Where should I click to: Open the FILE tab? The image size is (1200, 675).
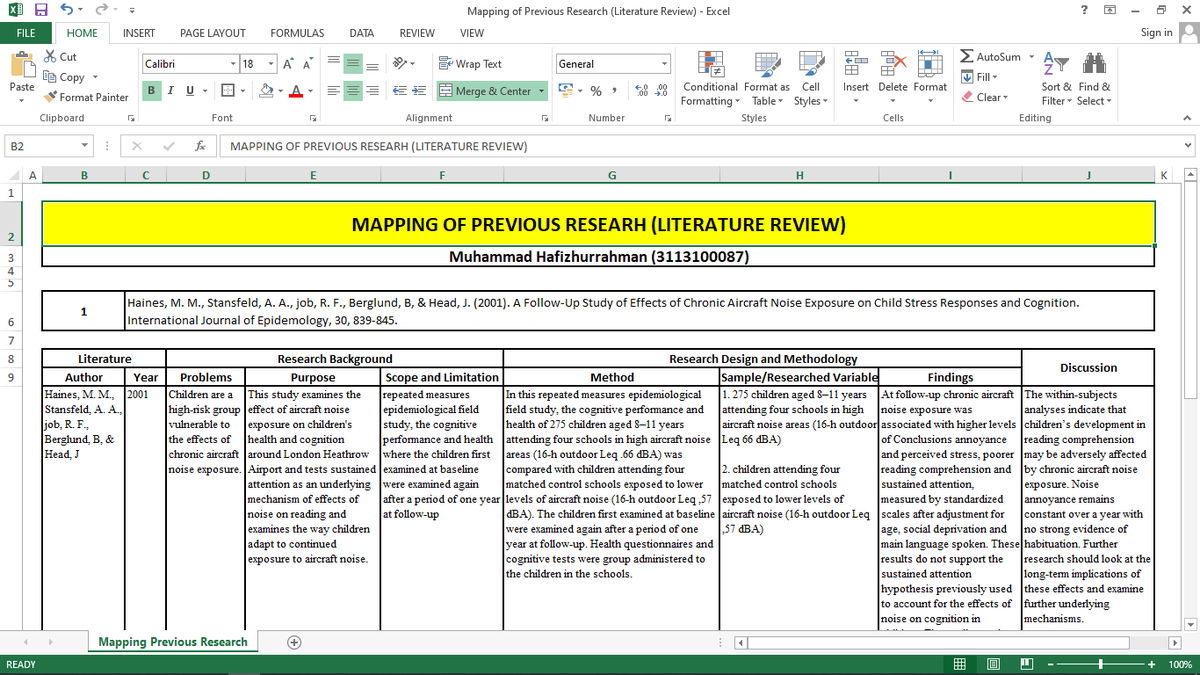pyautogui.click(x=24, y=33)
